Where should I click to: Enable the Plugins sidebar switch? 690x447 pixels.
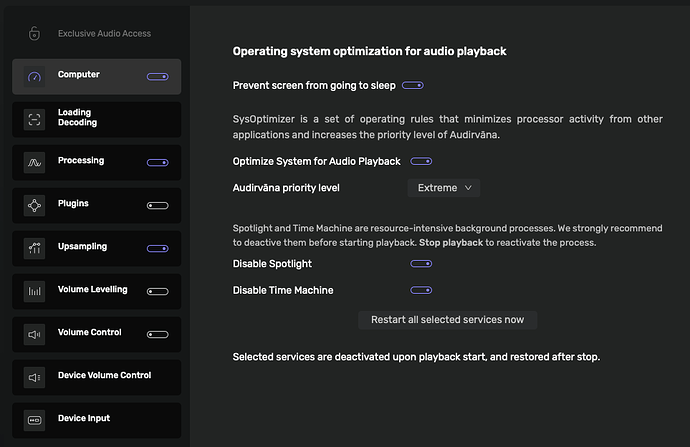click(x=158, y=205)
